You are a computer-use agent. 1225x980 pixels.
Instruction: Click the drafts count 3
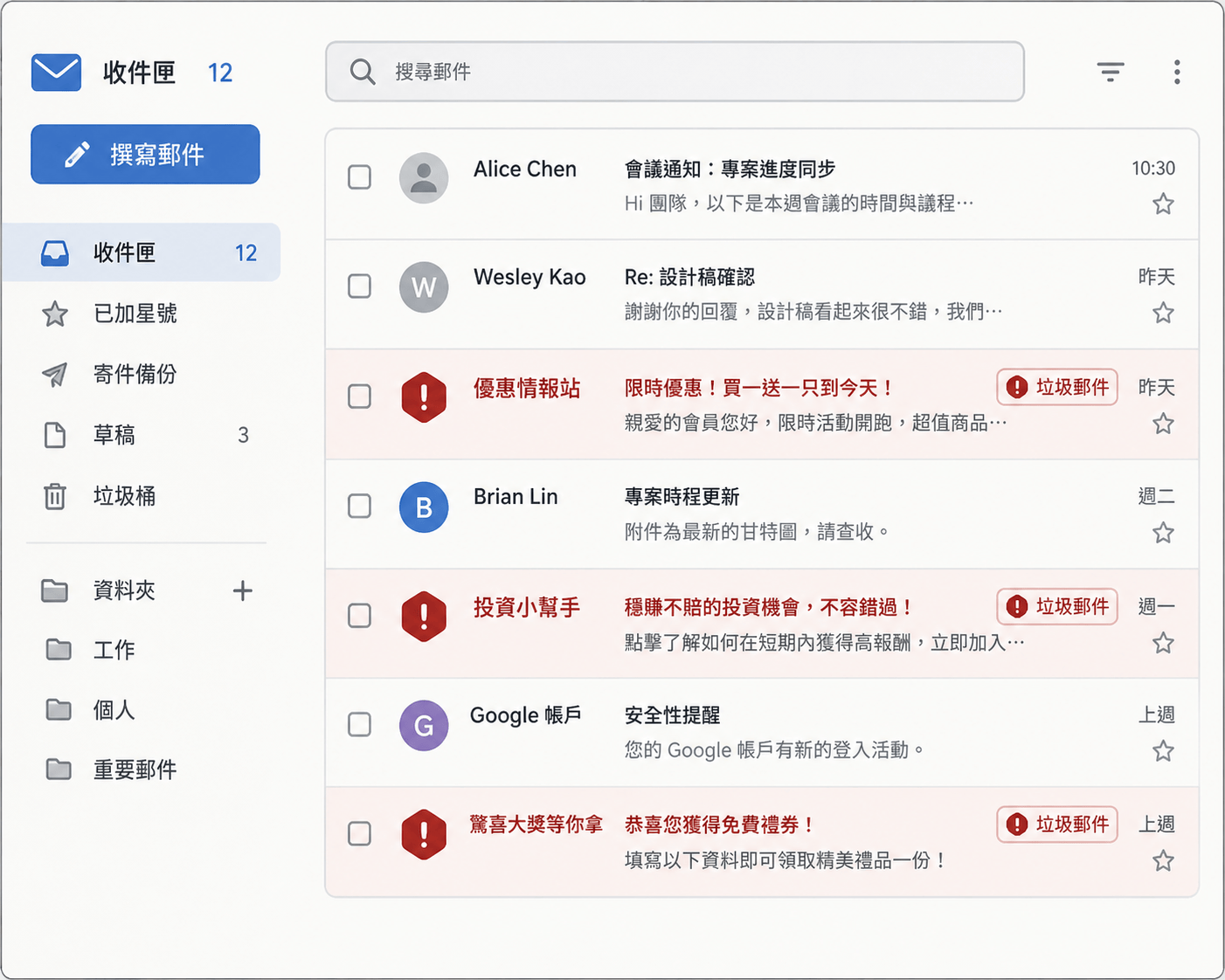[x=243, y=435]
